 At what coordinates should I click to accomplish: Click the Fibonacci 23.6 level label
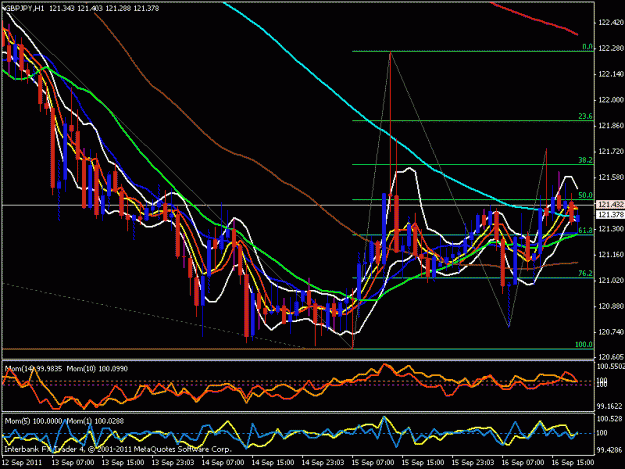pos(586,116)
